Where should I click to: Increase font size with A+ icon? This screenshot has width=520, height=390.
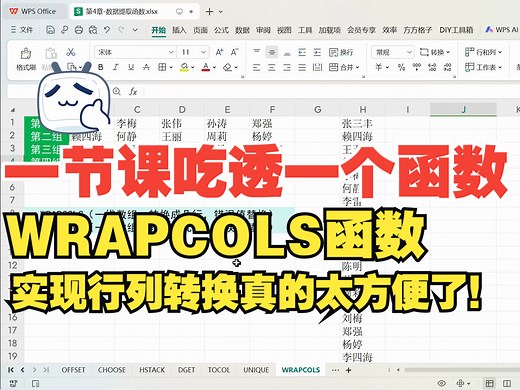[x=219, y=52]
